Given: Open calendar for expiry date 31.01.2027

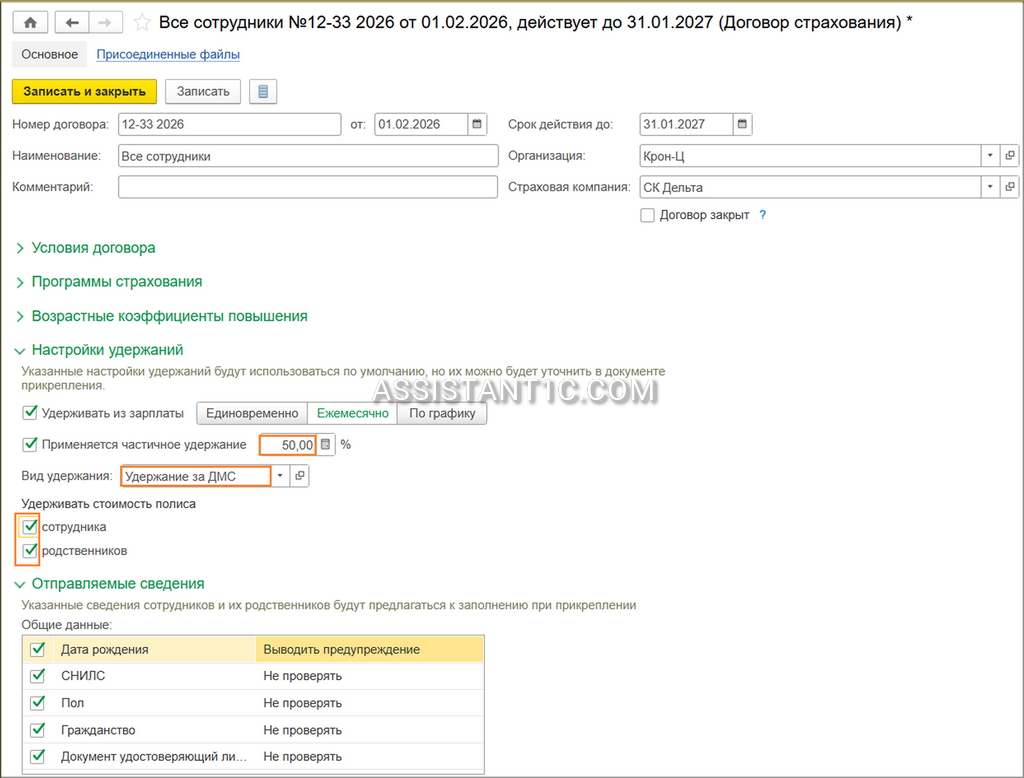Looking at the screenshot, I should [743, 124].
